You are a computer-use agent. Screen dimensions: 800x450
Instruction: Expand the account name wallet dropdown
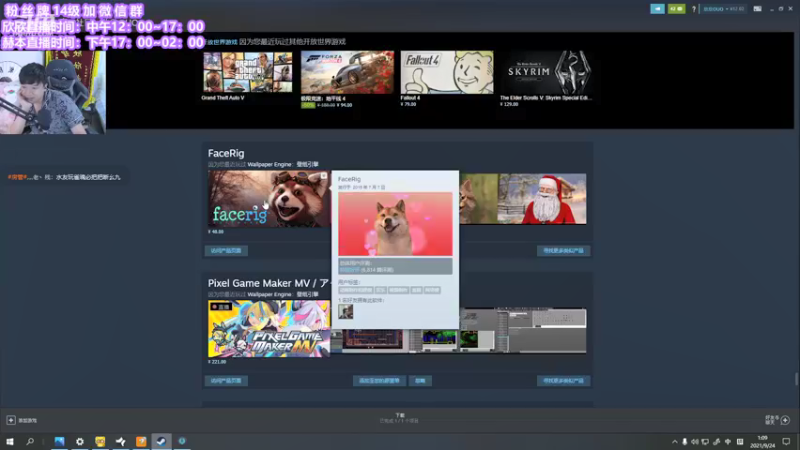723,9
